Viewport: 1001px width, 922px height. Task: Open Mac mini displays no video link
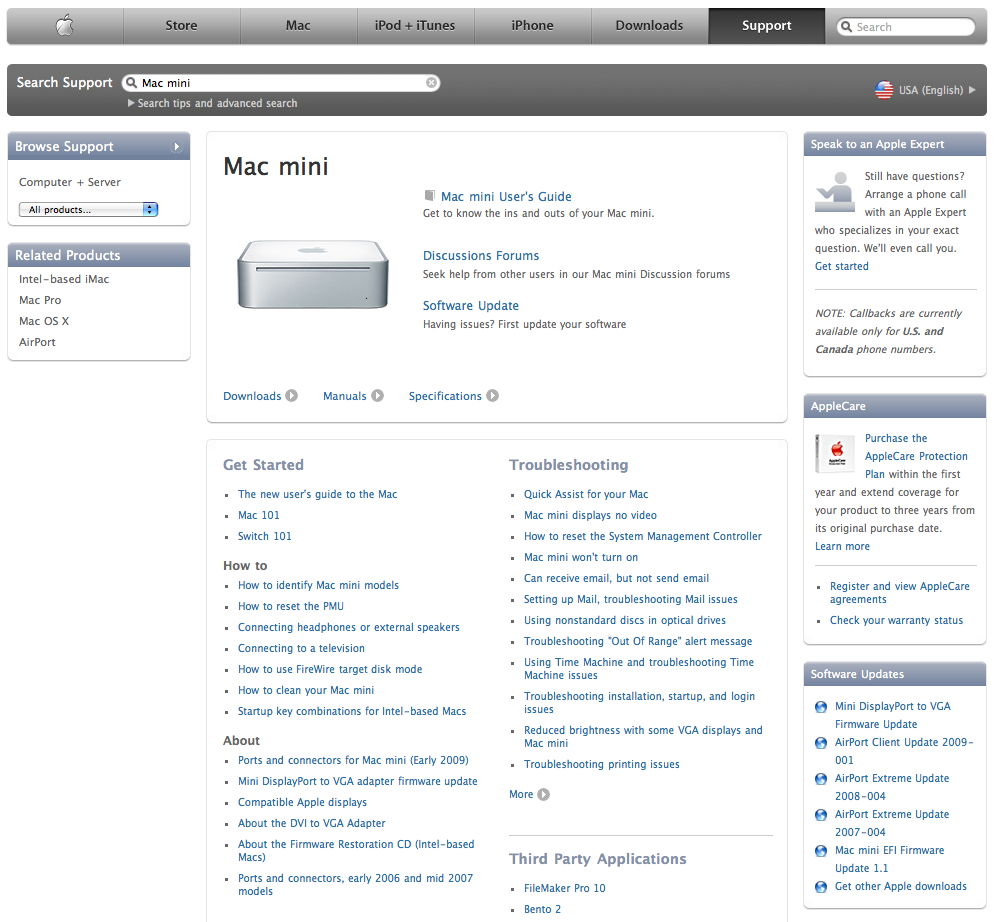coord(590,515)
